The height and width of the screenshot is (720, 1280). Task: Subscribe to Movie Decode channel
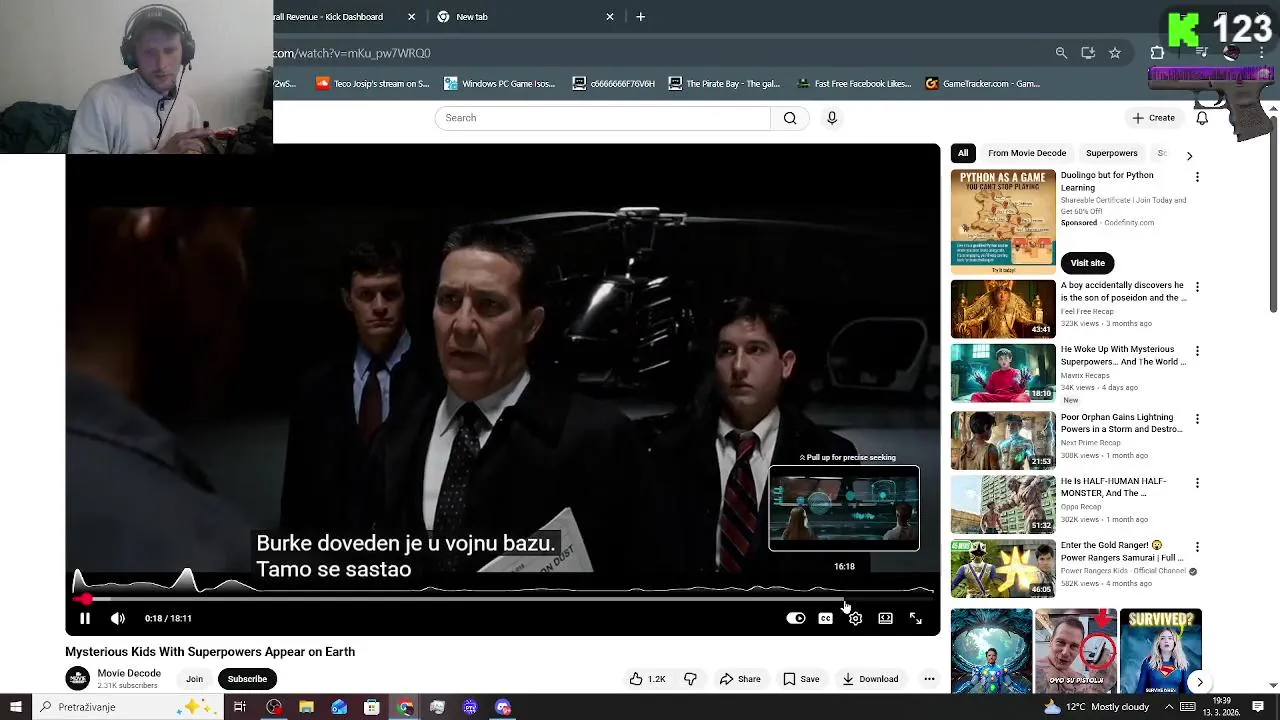[247, 679]
